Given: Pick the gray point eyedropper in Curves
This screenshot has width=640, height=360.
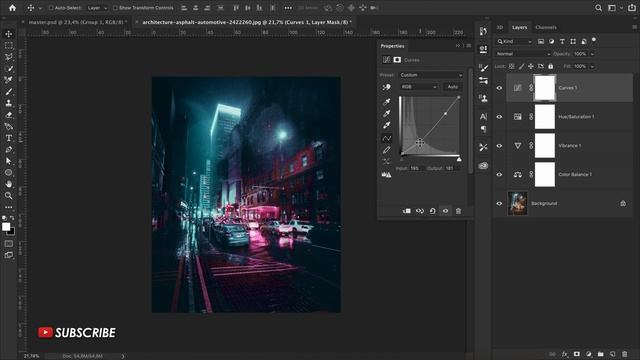Looking at the screenshot, I should click(x=386, y=113).
